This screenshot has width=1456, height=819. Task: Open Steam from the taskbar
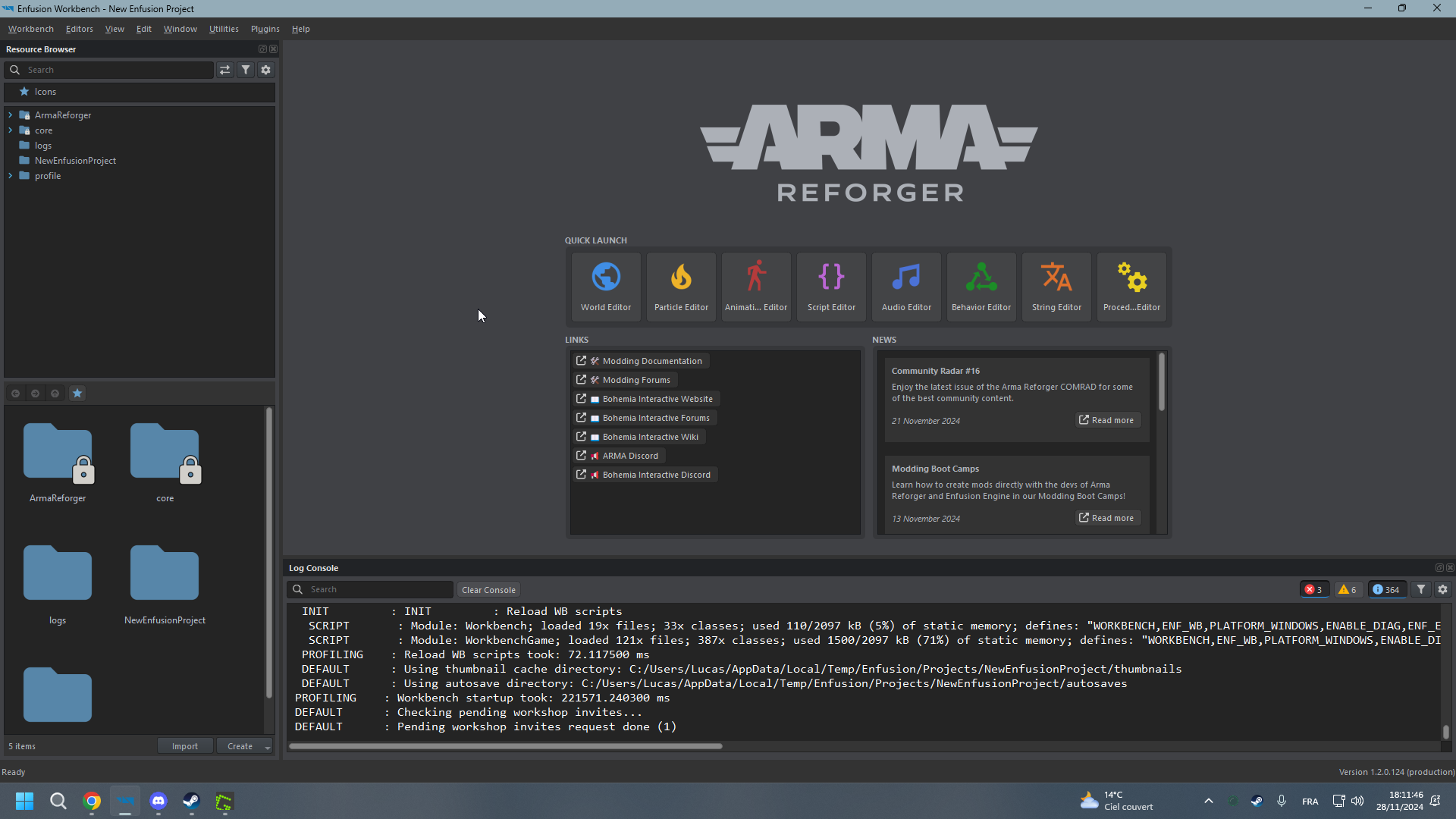point(191,801)
